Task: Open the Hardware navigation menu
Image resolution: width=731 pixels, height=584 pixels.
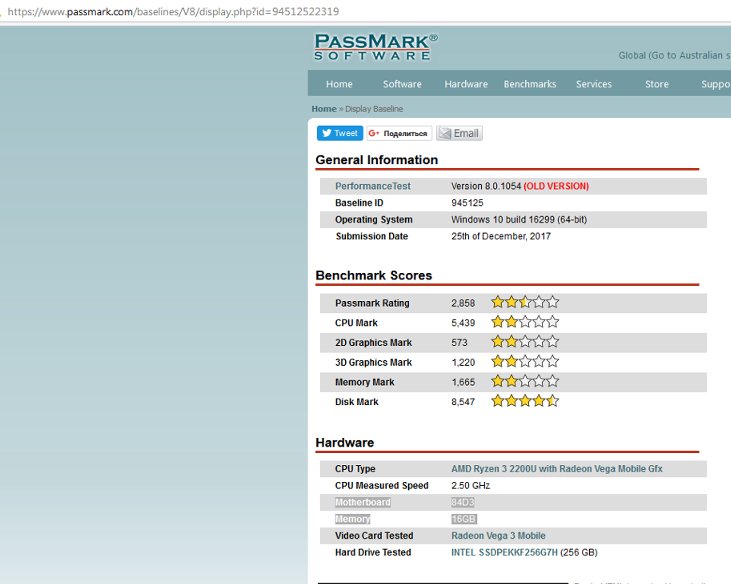Action: click(466, 84)
